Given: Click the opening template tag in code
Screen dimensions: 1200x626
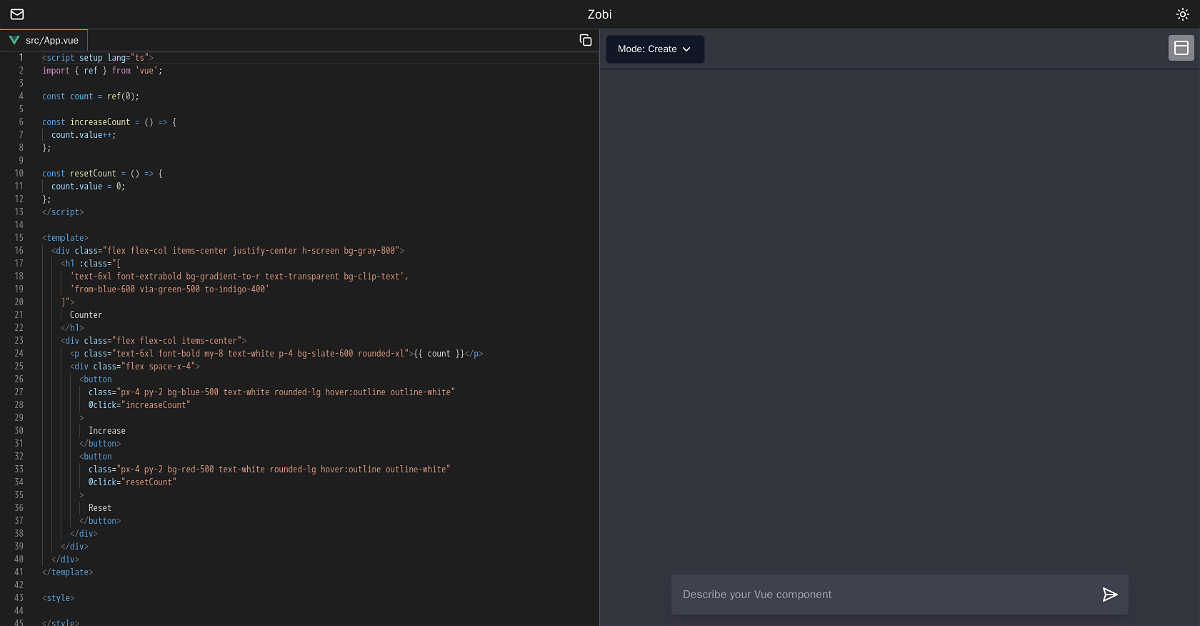Looking at the screenshot, I should pyautogui.click(x=65, y=238).
